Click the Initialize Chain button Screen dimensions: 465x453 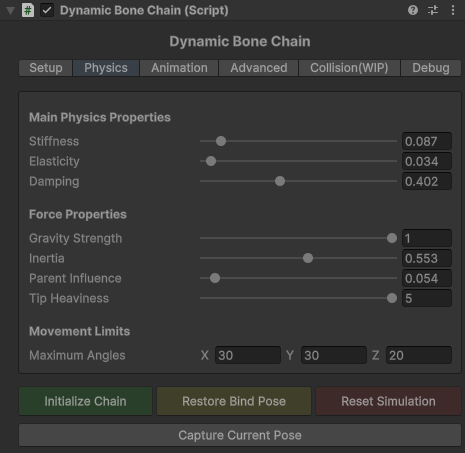85,401
